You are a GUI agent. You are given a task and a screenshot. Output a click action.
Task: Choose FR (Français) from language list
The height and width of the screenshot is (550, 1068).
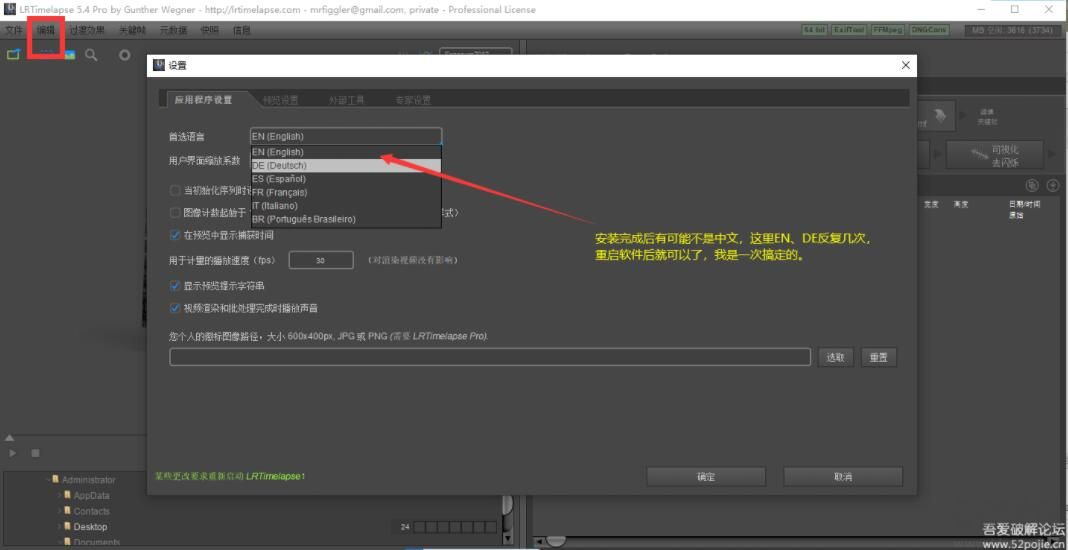[345, 192]
